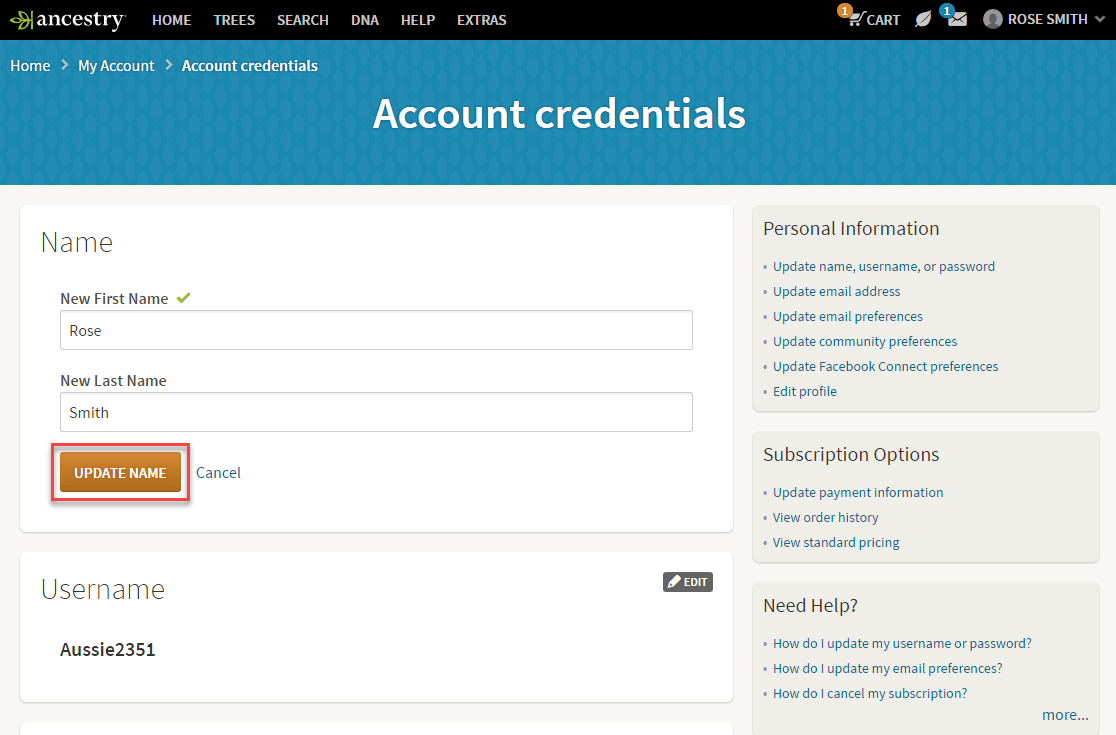Open the shopping cart
Screen dimensions: 1116x735
pyautogui.click(x=872, y=20)
